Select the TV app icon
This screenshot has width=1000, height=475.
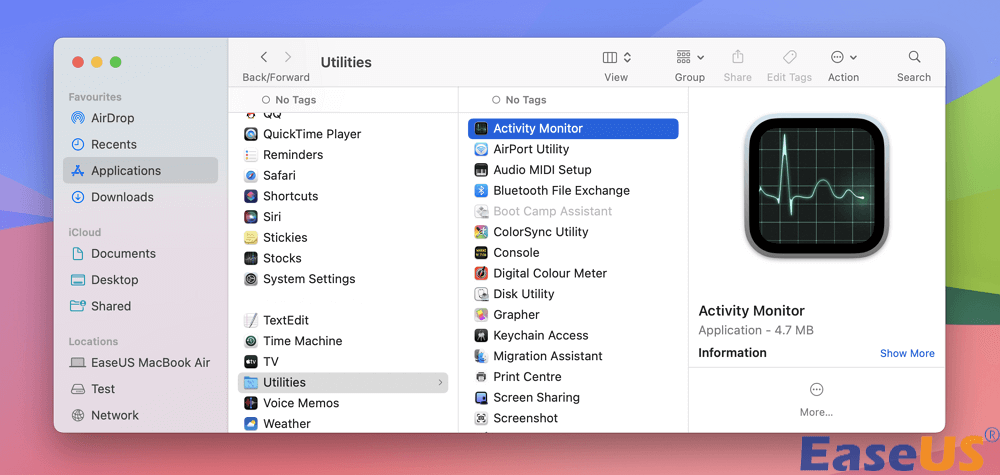pyautogui.click(x=251, y=362)
